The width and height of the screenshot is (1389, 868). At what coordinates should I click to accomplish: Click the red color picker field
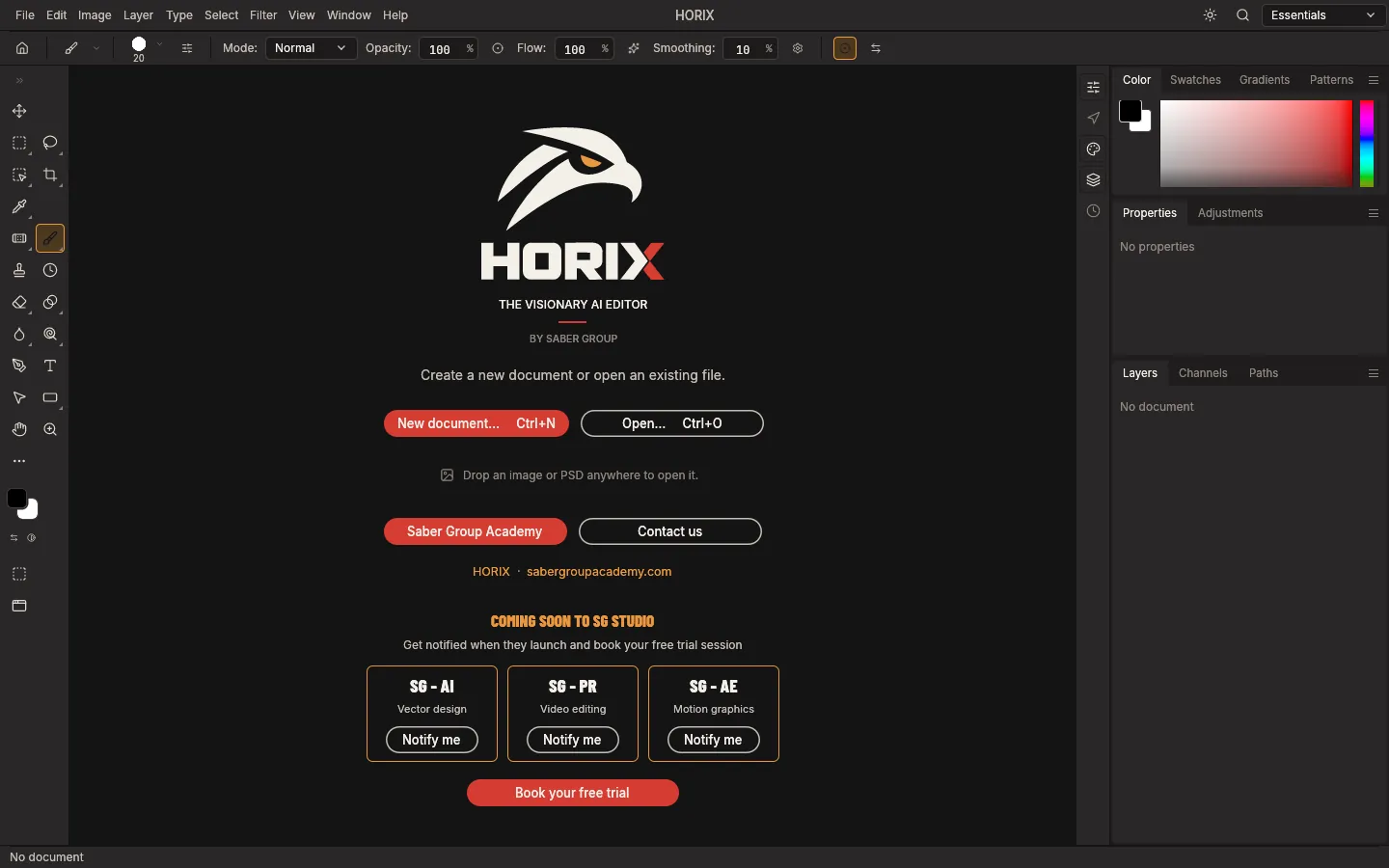[x=1256, y=144]
